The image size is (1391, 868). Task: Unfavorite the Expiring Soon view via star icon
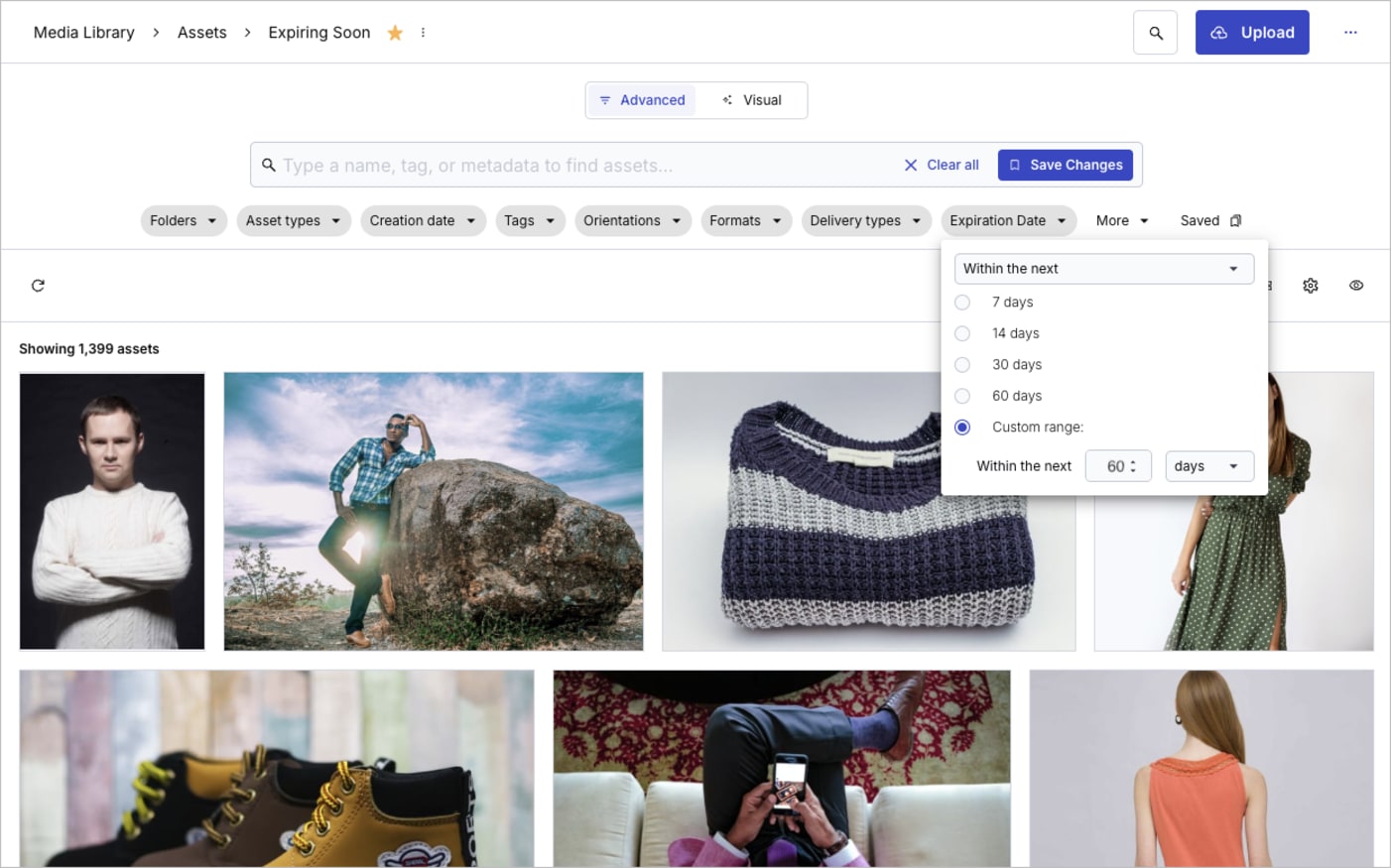pos(394,32)
